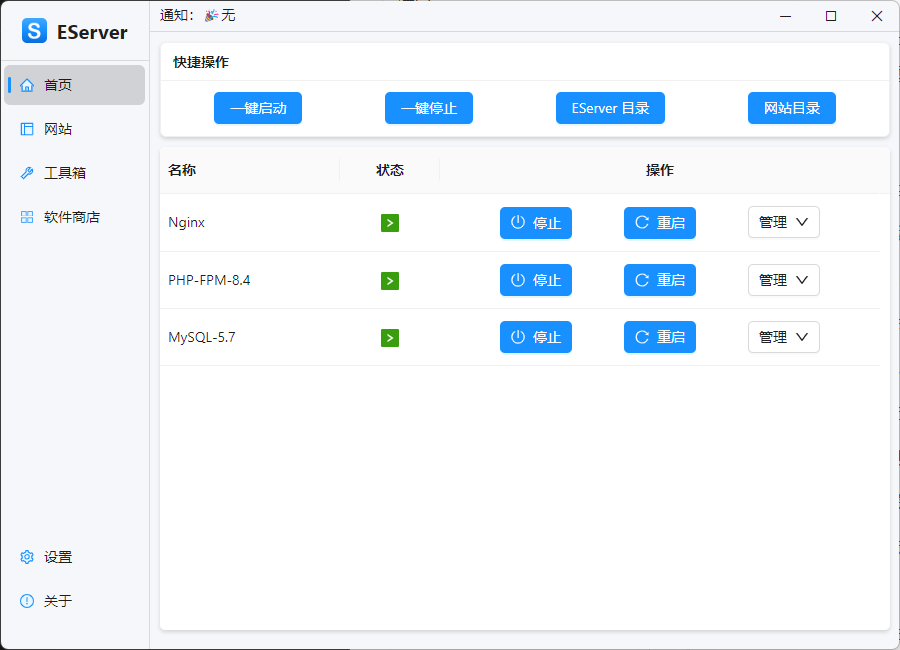Close the EServer window

click(x=876, y=16)
